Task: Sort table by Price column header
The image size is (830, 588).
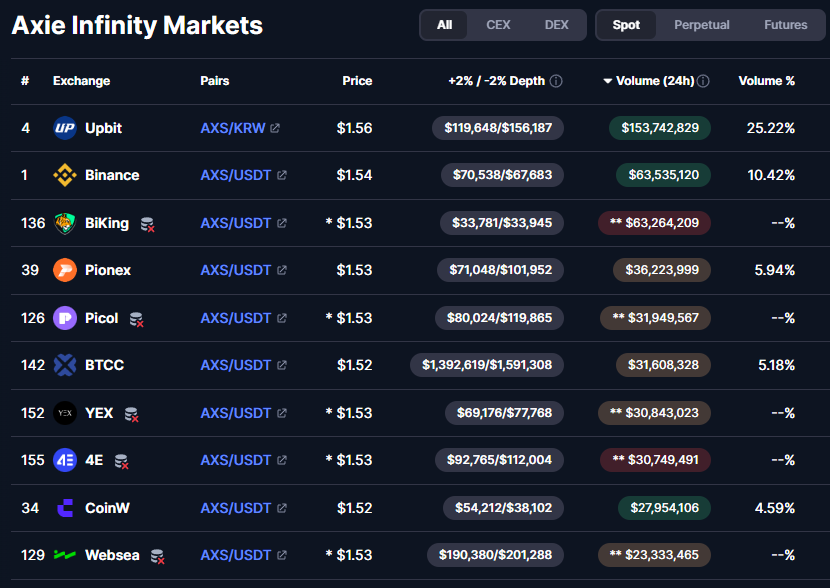Action: (357, 81)
